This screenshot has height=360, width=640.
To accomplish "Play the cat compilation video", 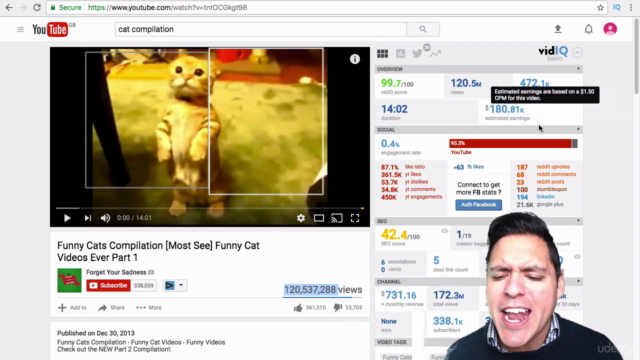I will tap(67, 218).
